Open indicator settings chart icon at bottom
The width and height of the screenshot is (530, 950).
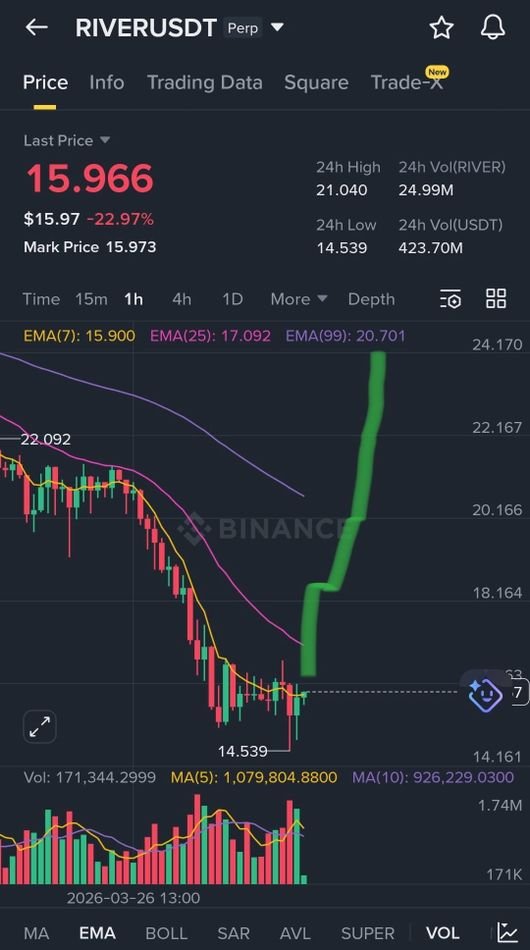pyautogui.click(x=508, y=932)
